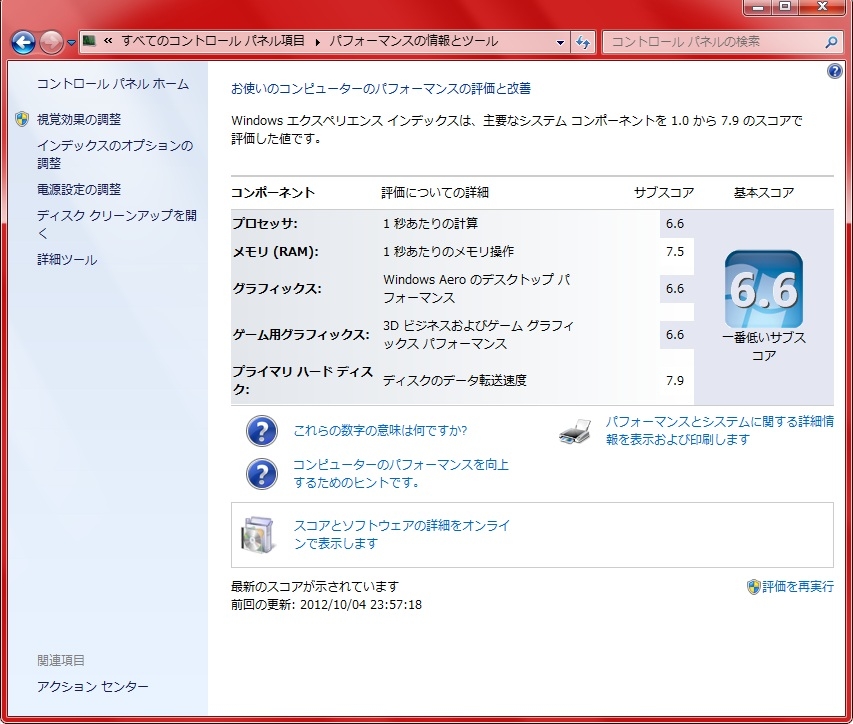Image resolution: width=853 pixels, height=724 pixels.
Task: Click the search magnifier icon
Action: [x=831, y=42]
